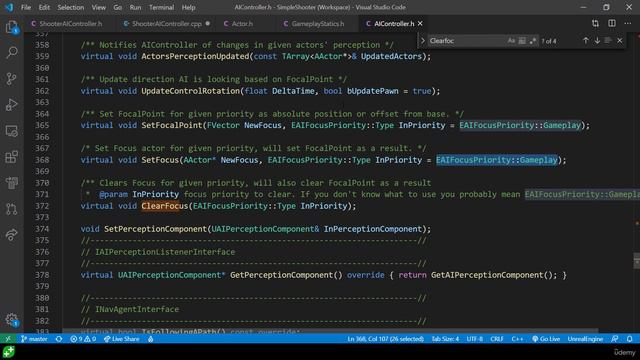Viewport: 640px width, 360px height.
Task: Open the Edit menu
Action: tap(44, 7)
